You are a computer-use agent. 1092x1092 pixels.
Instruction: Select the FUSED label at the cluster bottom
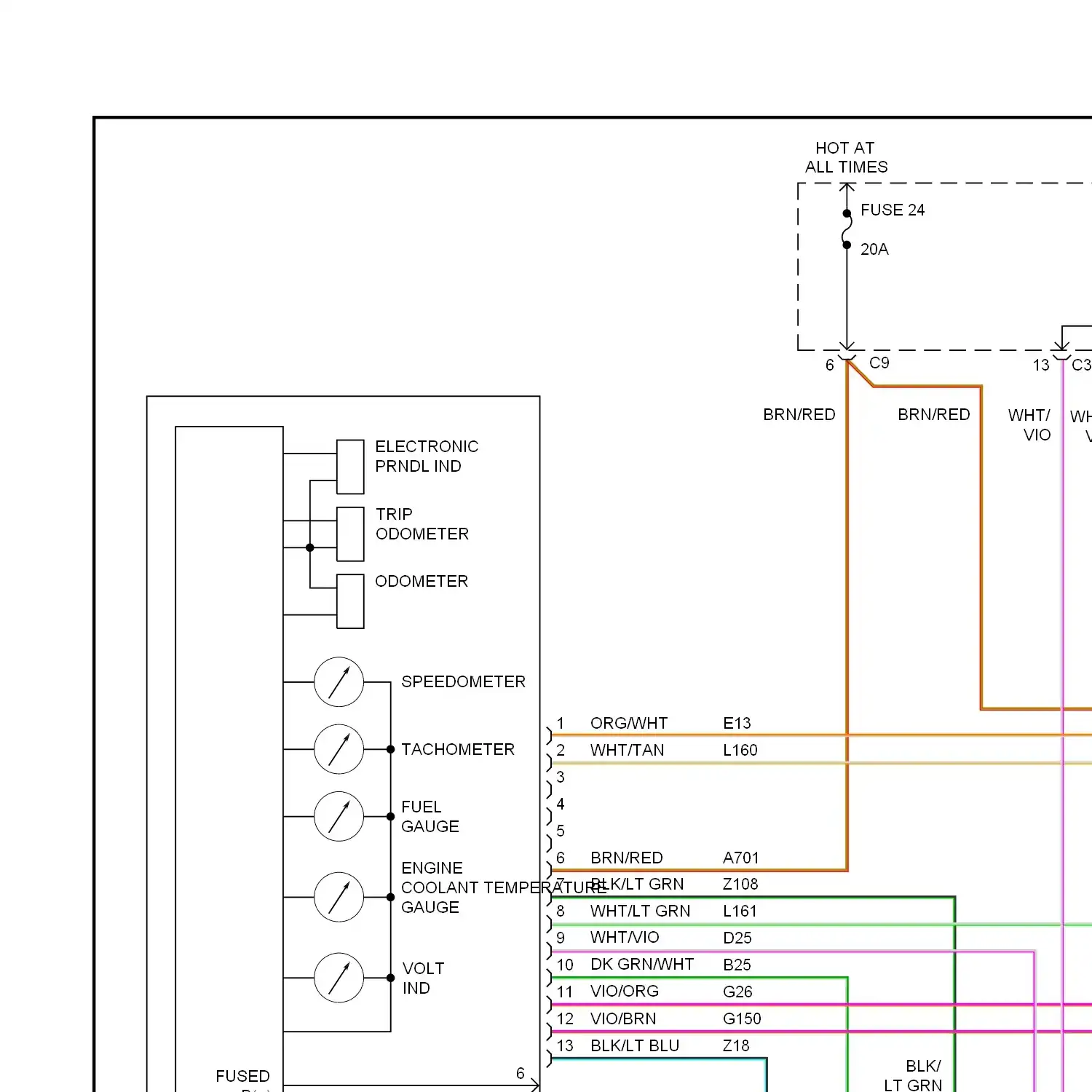(242, 1076)
